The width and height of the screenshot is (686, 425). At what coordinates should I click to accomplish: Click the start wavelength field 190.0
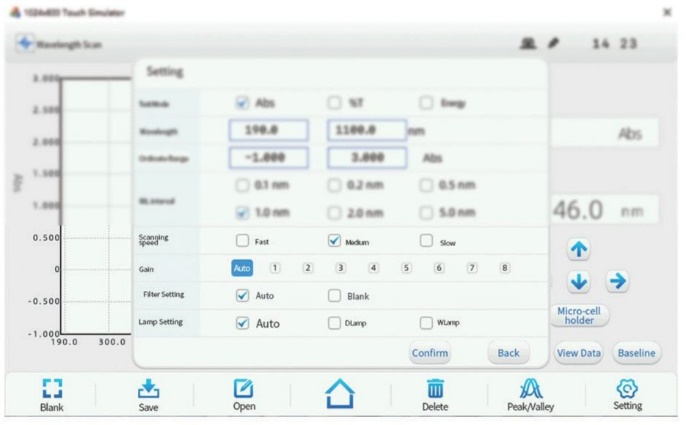point(268,130)
